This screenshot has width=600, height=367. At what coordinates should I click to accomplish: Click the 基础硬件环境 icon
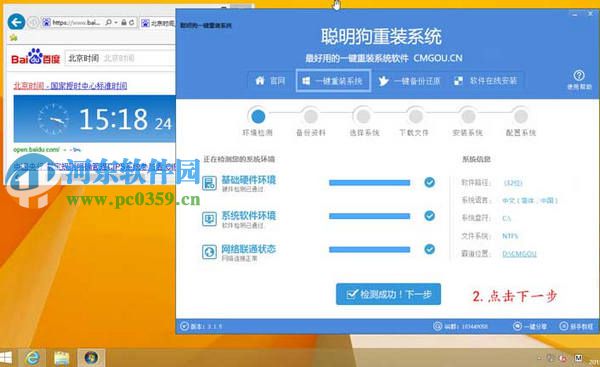coord(209,183)
